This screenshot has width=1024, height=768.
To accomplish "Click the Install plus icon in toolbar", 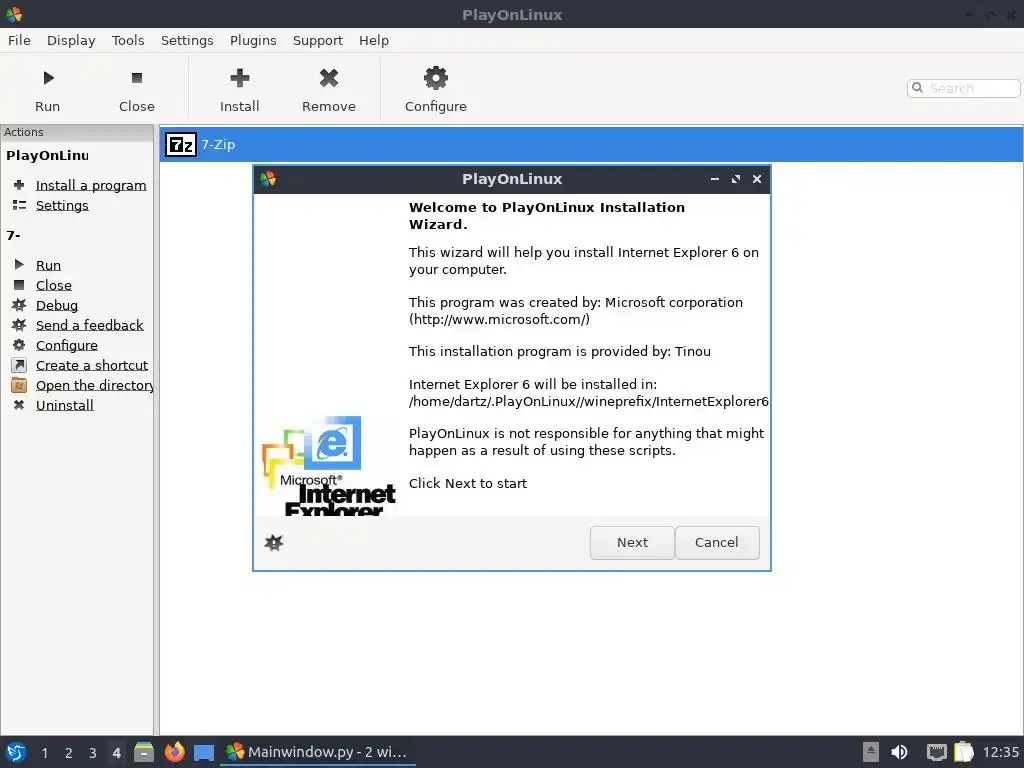I will 240,78.
